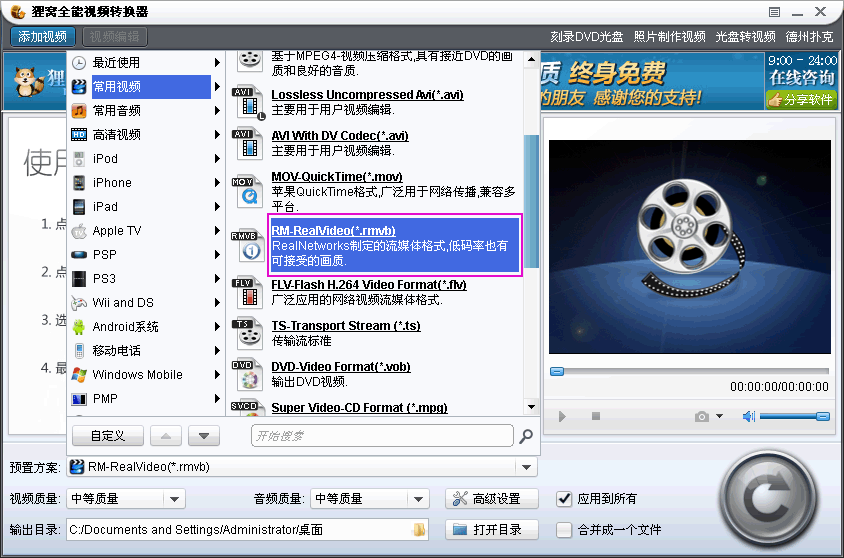The image size is (844, 558).
Task: Click the Lossless AVI format icon
Action: coord(248,103)
